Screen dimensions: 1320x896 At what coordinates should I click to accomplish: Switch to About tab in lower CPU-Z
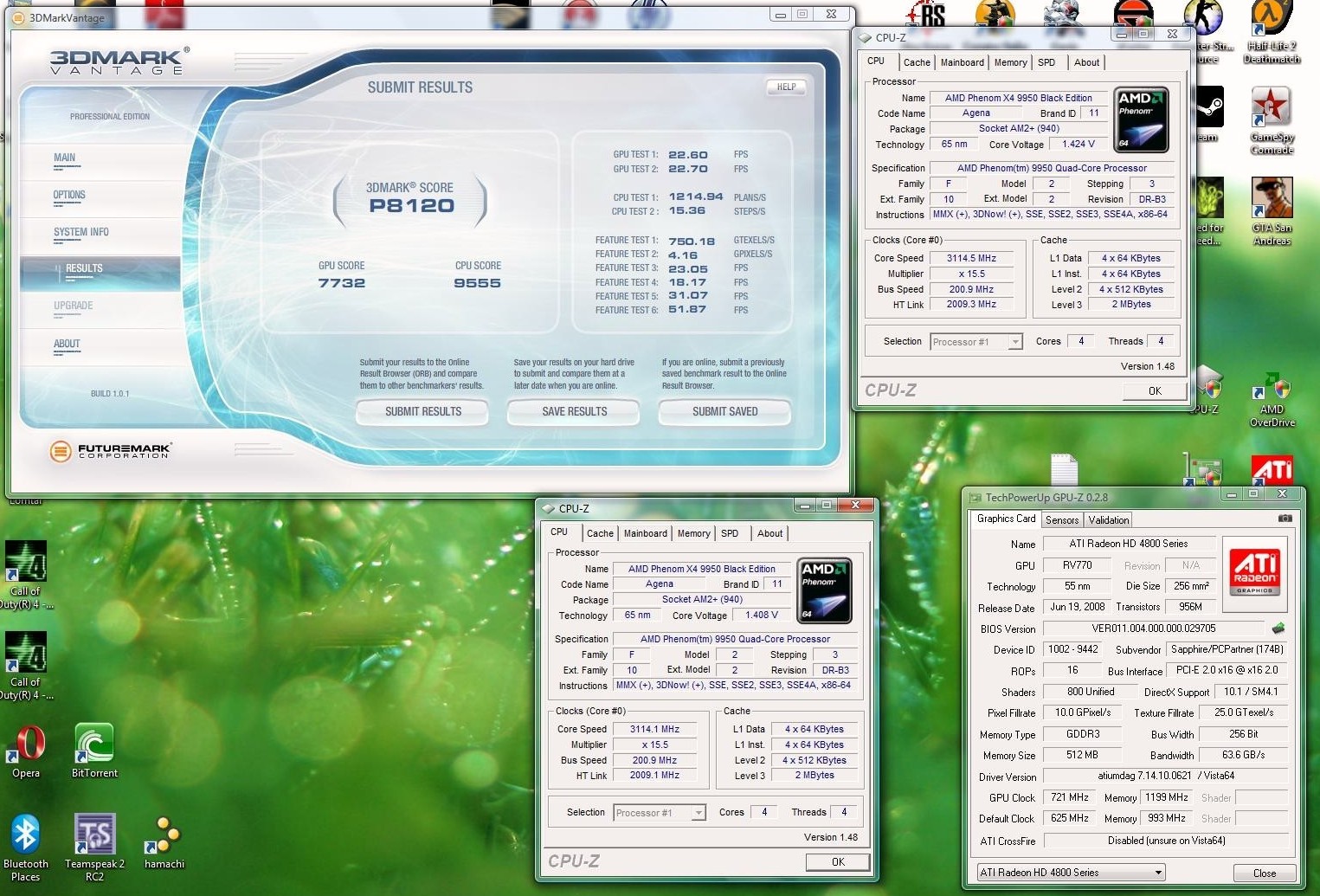(x=769, y=533)
